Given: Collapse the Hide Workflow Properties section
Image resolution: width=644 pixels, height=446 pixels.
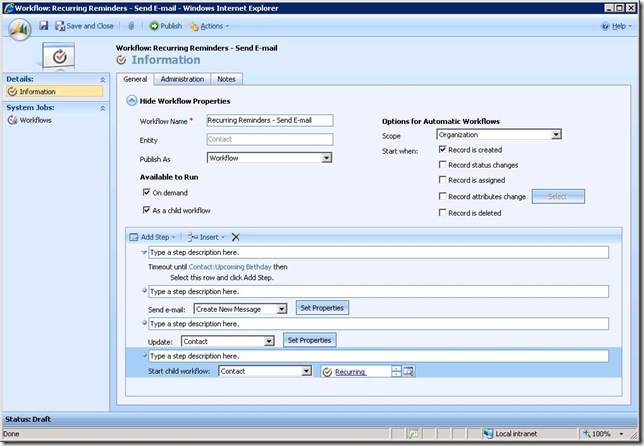Looking at the screenshot, I should 132,101.
